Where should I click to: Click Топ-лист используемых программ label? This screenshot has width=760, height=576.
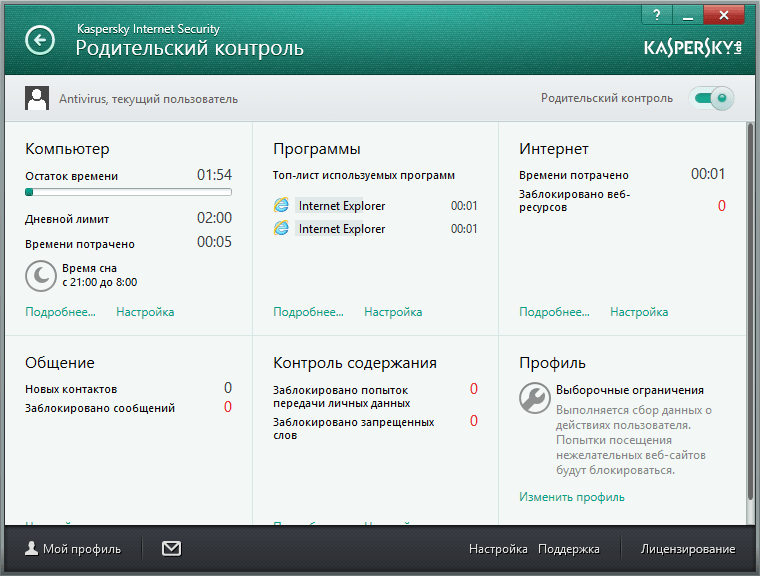point(364,175)
